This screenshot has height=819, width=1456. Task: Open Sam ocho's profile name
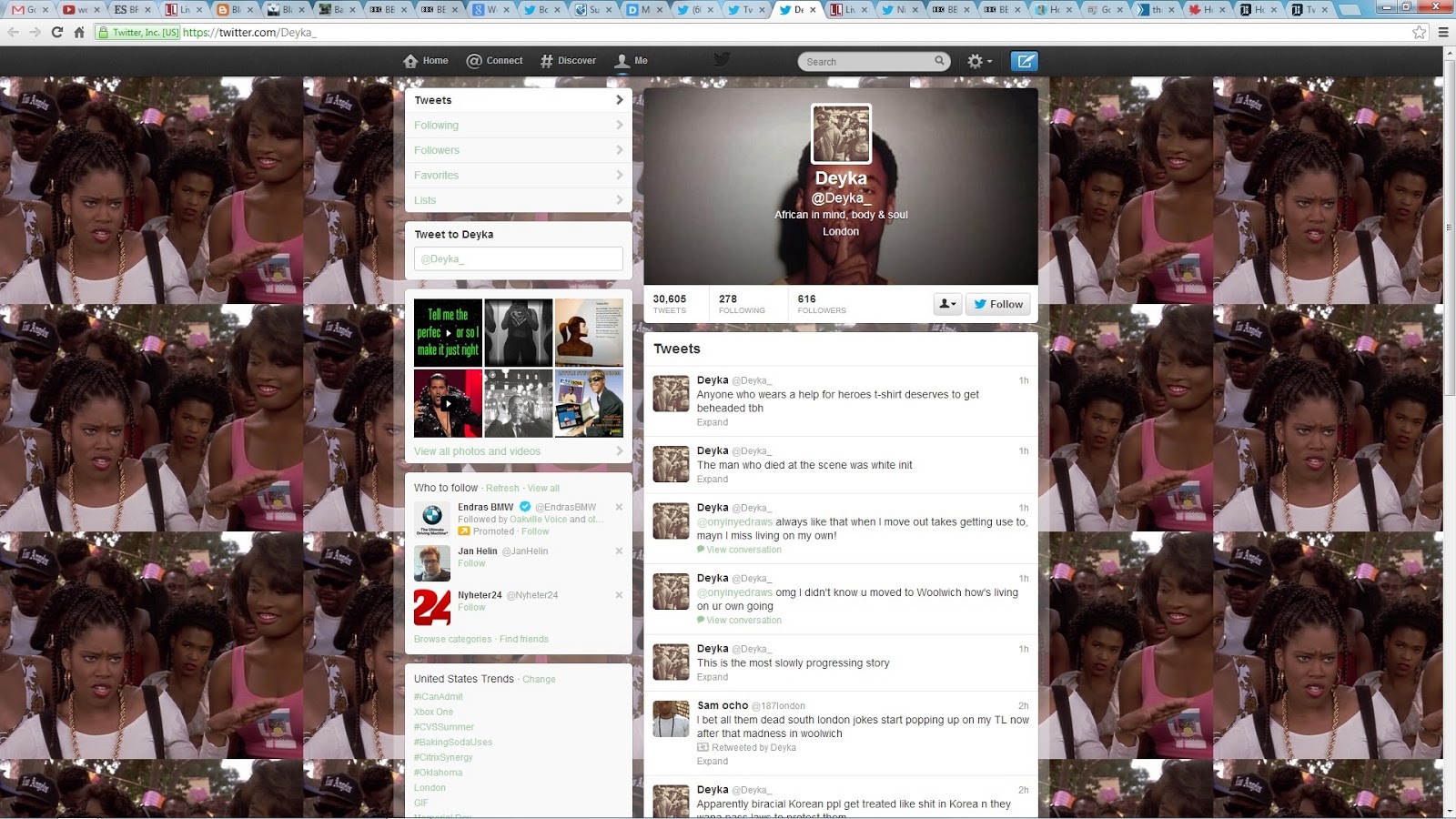(x=723, y=705)
